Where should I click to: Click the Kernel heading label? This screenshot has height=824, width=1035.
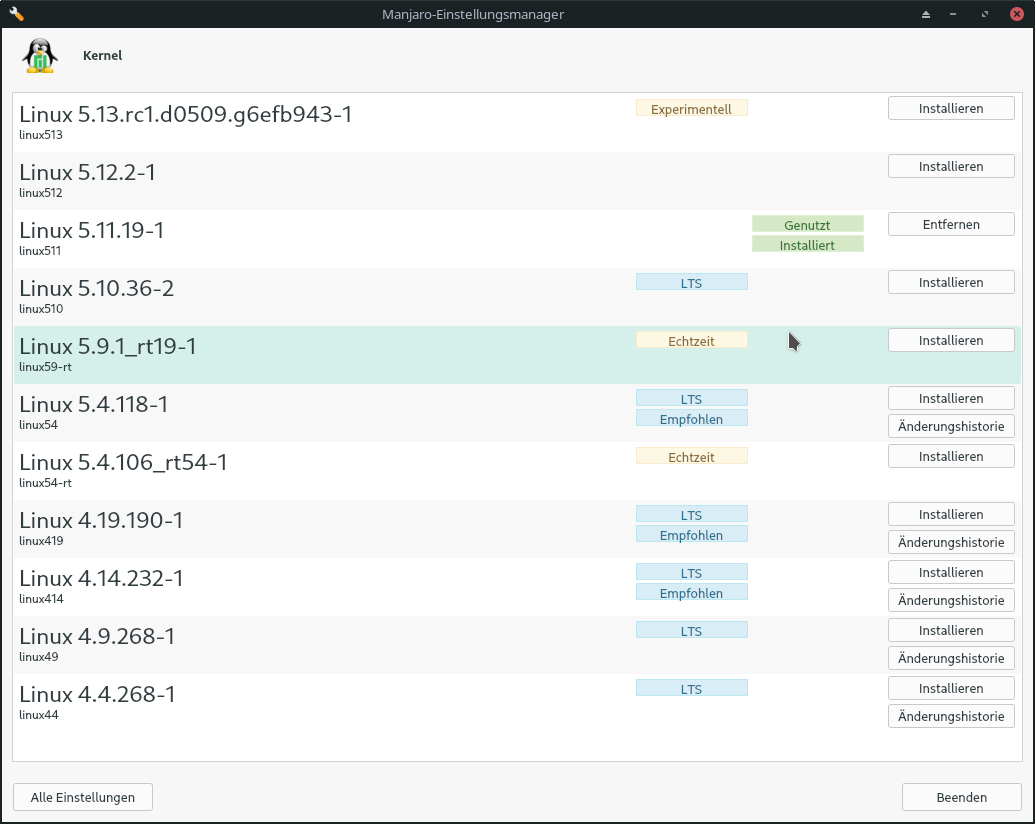click(102, 55)
